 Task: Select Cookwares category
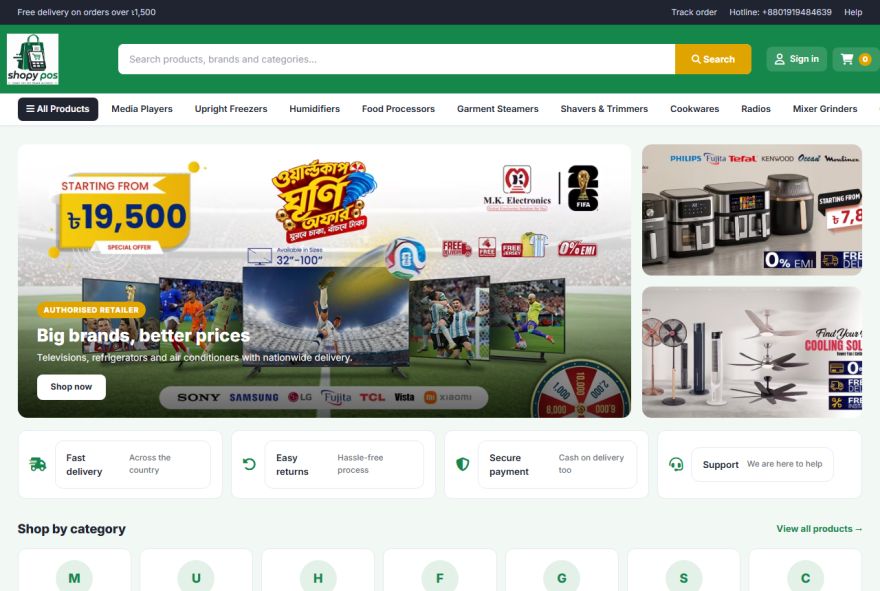point(694,109)
